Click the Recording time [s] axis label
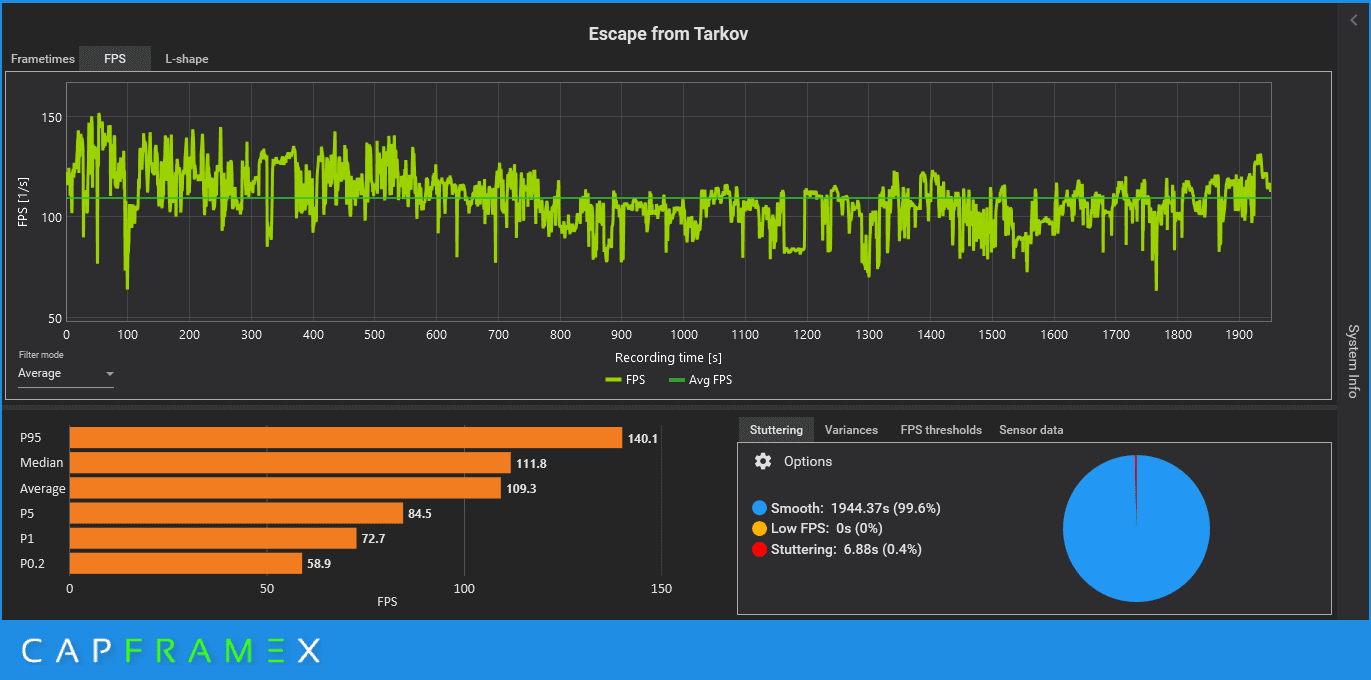1371x680 pixels. tap(668, 357)
